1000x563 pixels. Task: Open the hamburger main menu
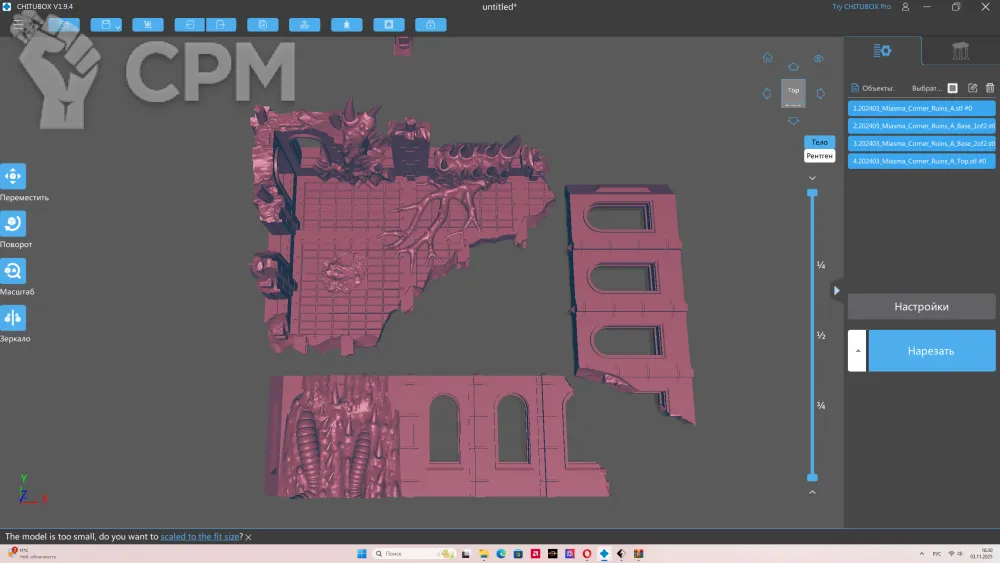click(17, 24)
